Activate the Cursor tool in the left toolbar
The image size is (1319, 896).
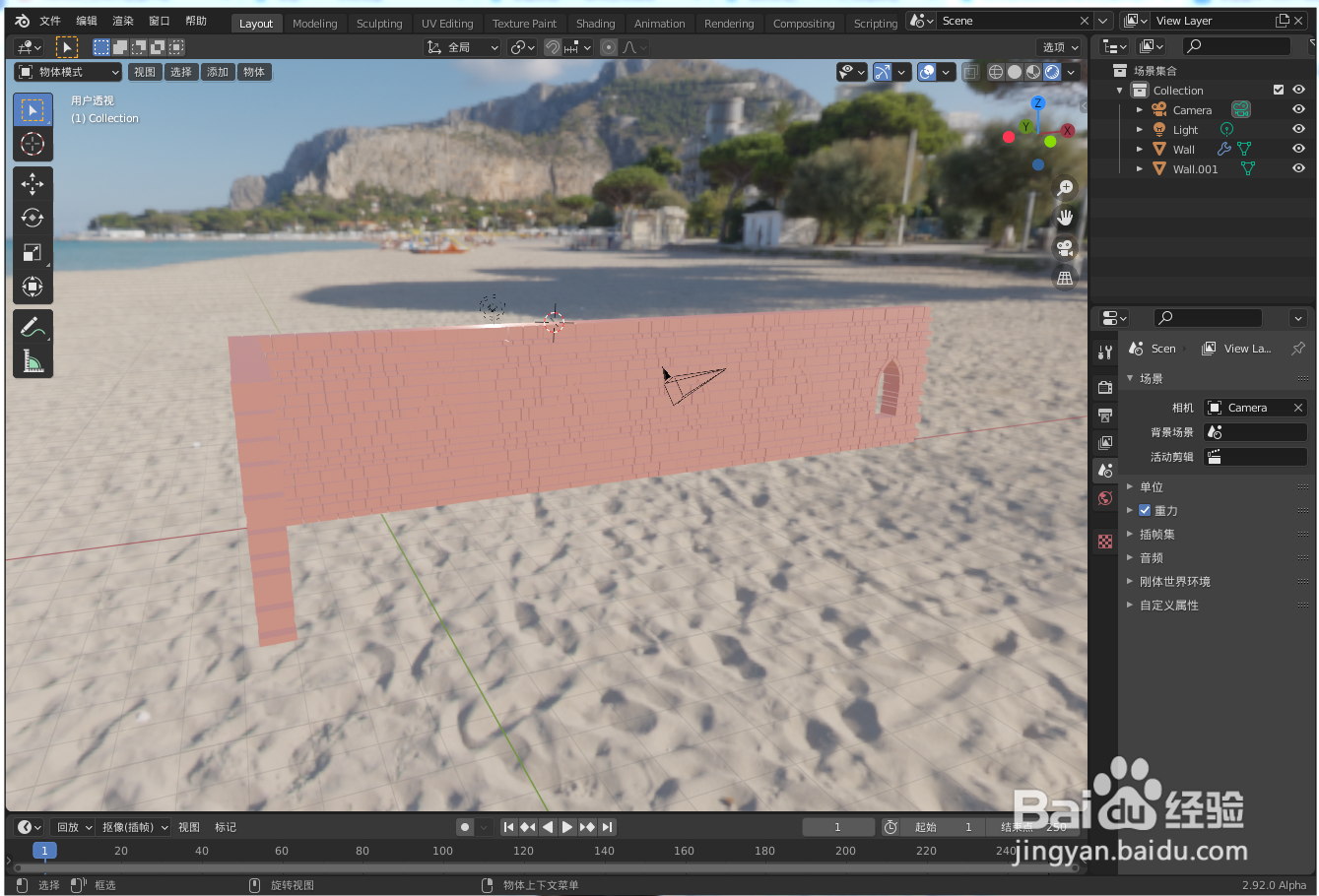tap(33, 144)
